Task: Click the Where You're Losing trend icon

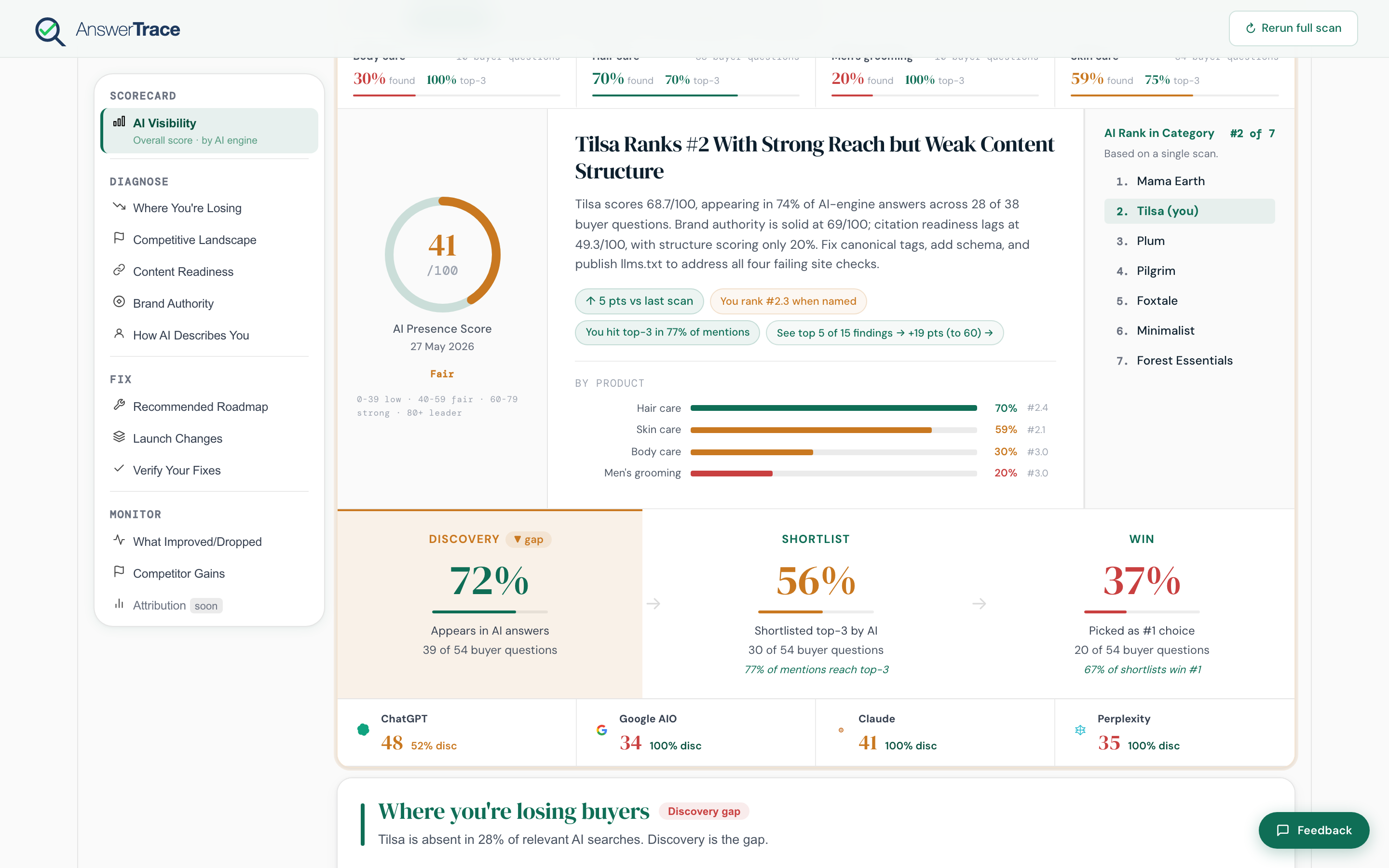Action: point(119,206)
